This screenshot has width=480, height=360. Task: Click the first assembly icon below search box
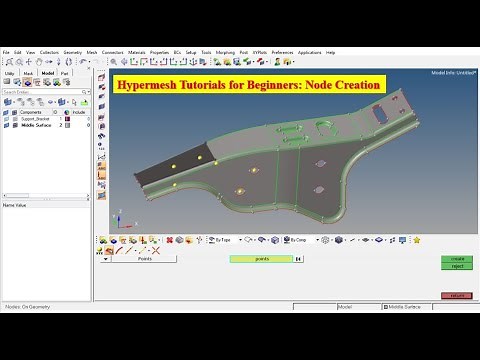coord(7,102)
